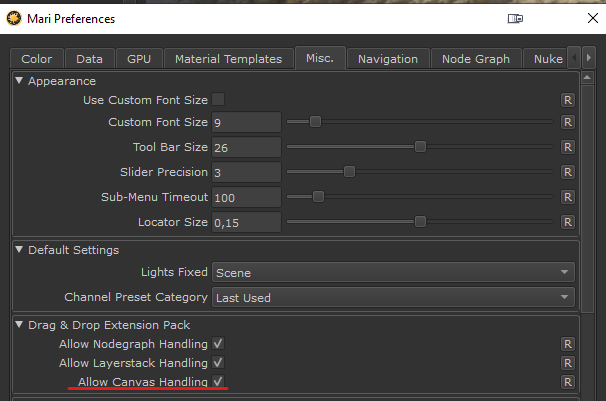Open Channel Preset Category dropdown
Screen dimensions: 606x401
pos(392,297)
